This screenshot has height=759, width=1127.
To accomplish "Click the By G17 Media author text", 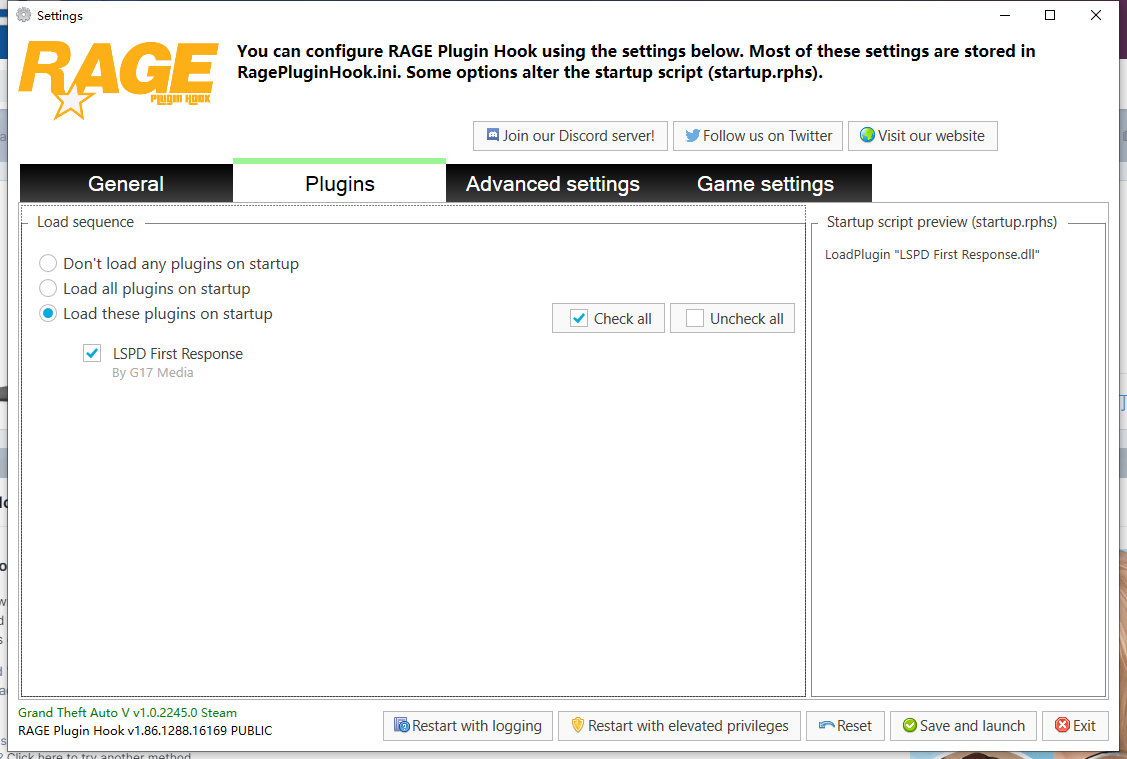I will [x=152, y=372].
